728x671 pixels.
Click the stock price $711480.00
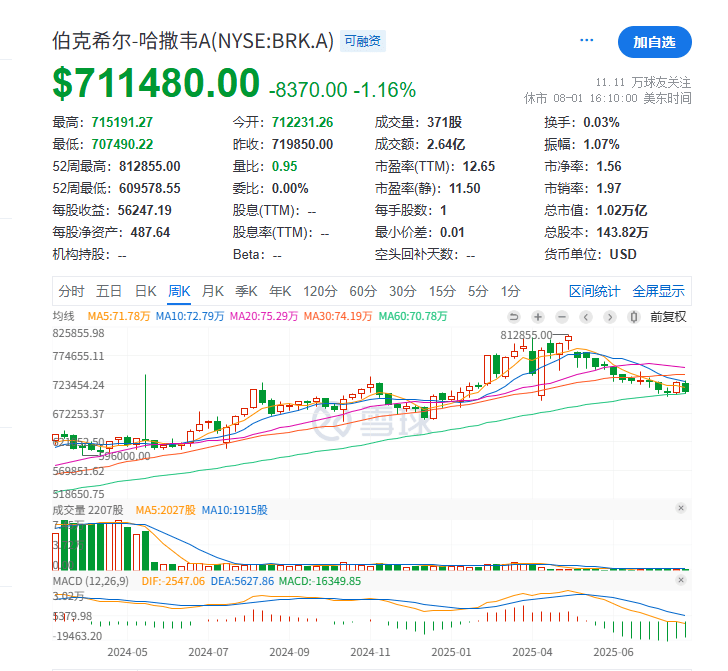156,83
